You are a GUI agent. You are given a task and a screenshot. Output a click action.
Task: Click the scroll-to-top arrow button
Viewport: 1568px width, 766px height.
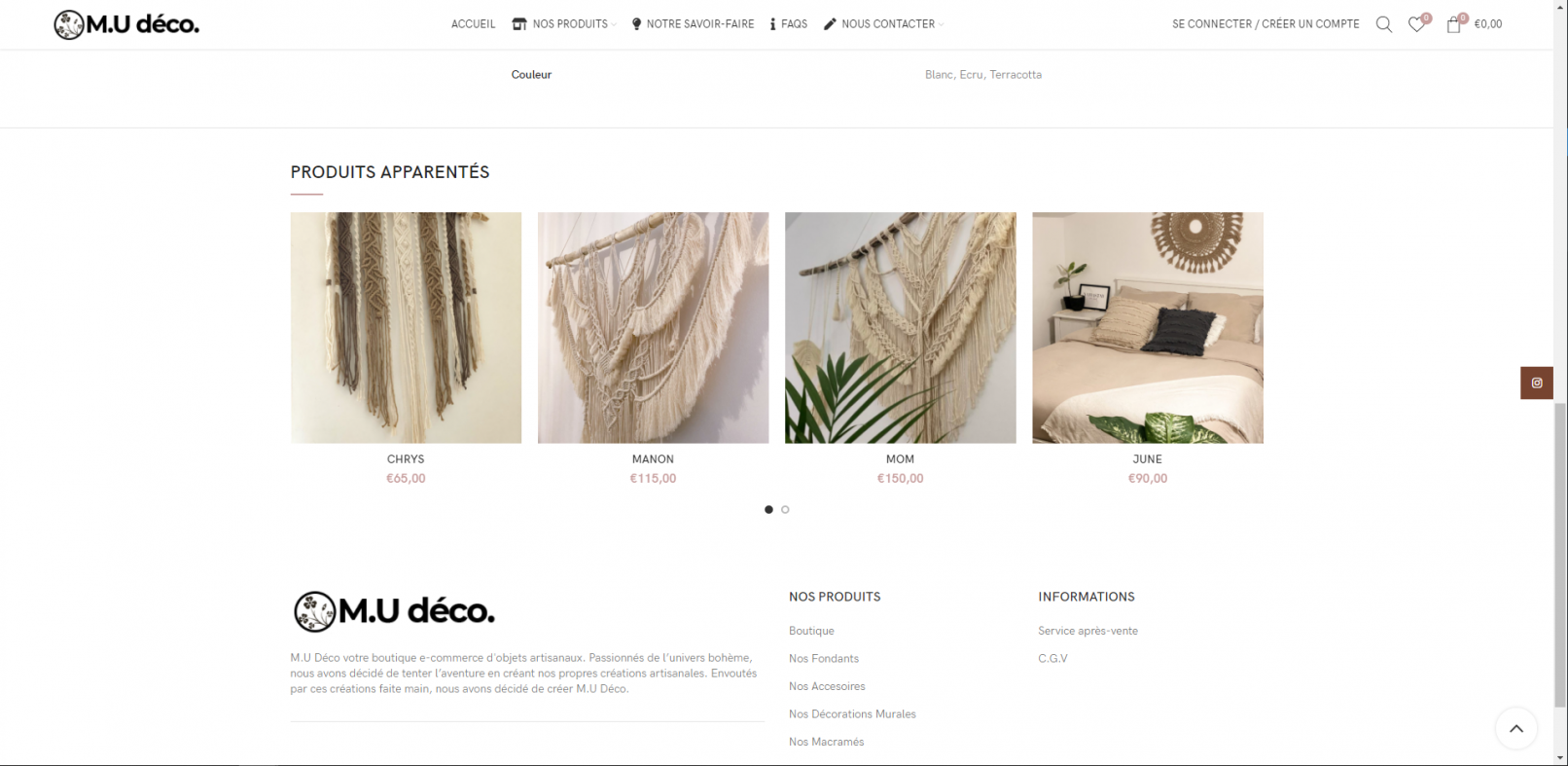[x=1515, y=728]
